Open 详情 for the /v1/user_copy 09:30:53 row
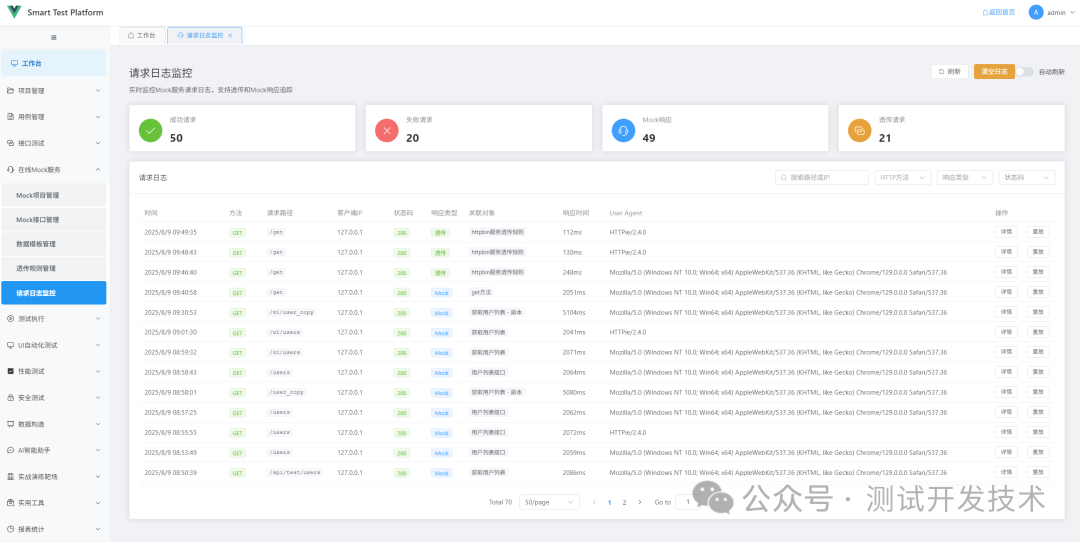 click(x=1006, y=312)
